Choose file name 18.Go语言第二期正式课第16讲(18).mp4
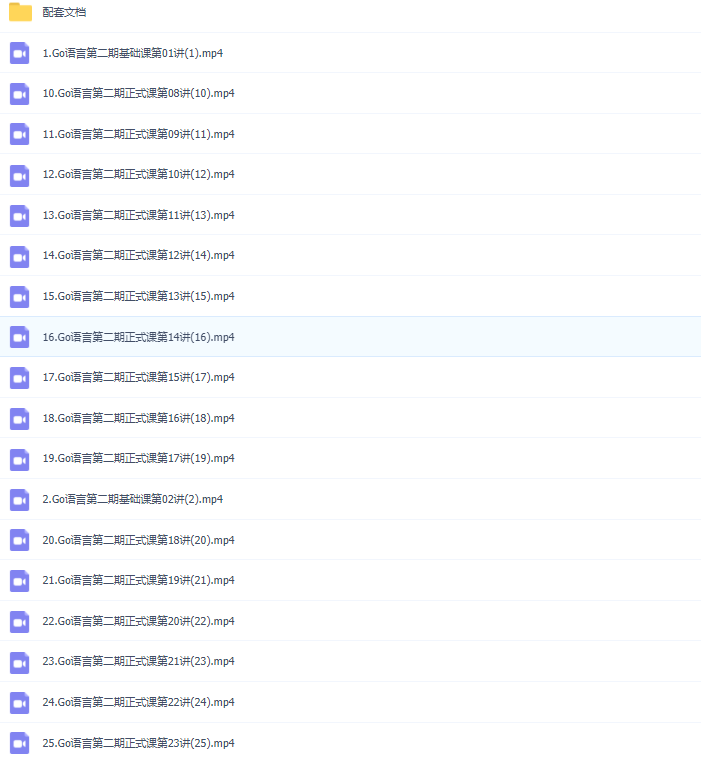Image resolution: width=701 pixels, height=762 pixels. click(x=139, y=418)
